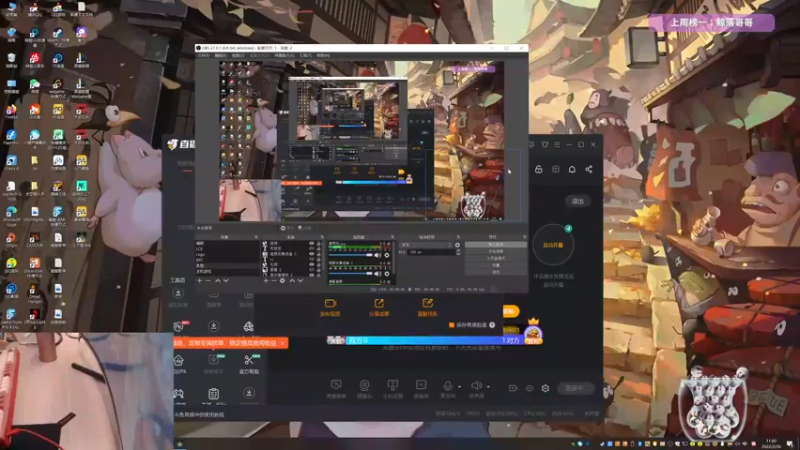The height and width of the screenshot is (450, 800).
Task: Click the Studio Mode button in OBS controls
Action: pyautogui.click(x=495, y=258)
